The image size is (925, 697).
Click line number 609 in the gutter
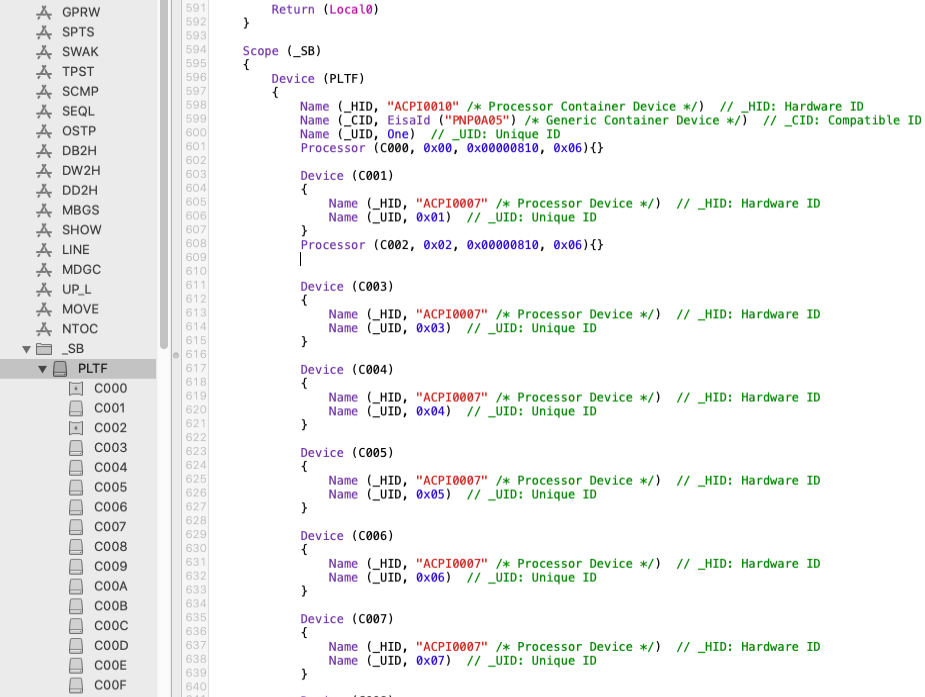[x=196, y=258]
